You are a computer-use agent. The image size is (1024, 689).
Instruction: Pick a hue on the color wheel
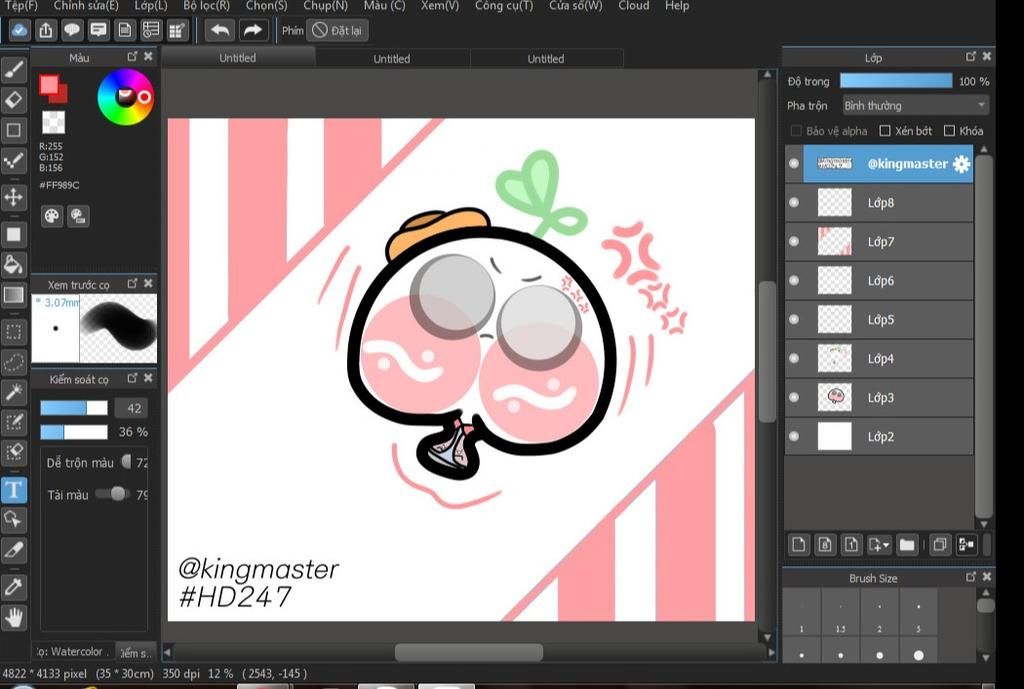coord(125,97)
